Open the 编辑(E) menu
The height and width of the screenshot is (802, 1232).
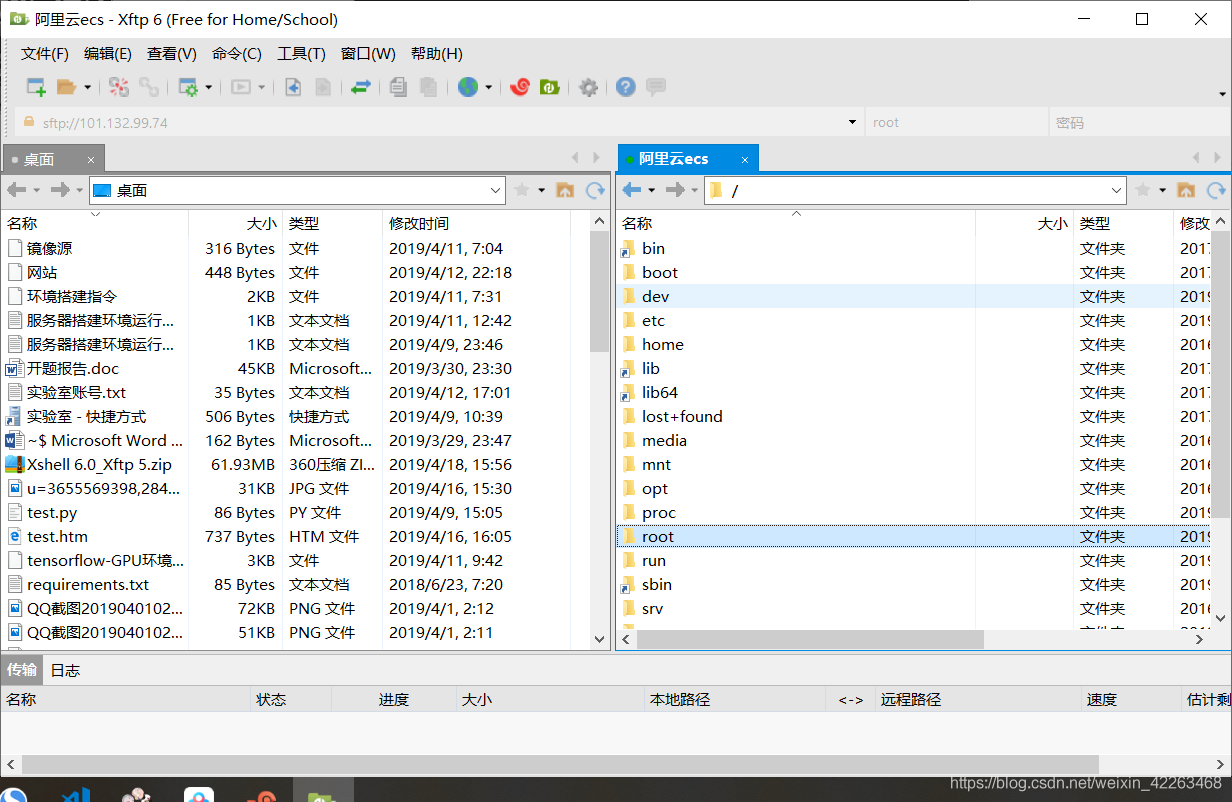108,54
